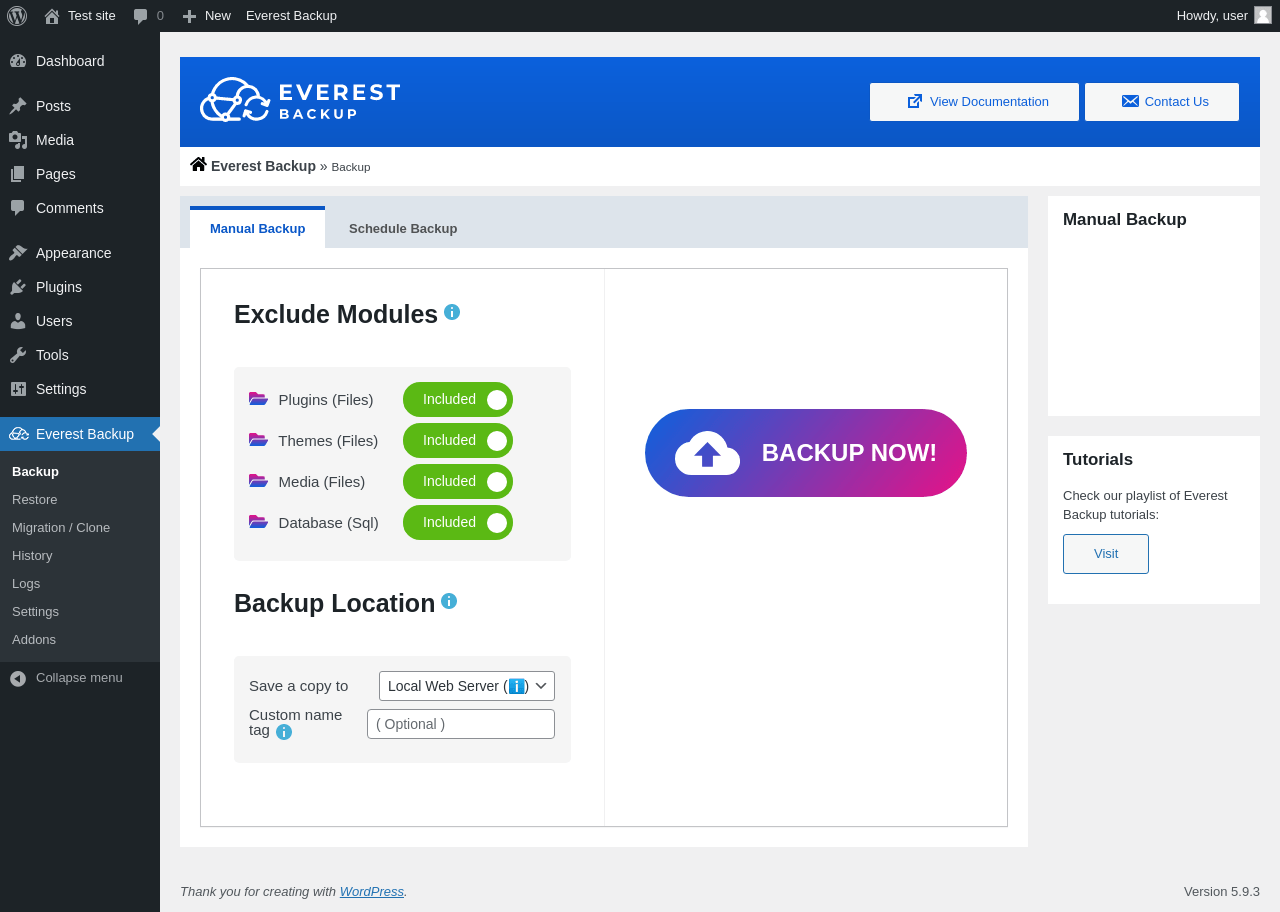Click the Custom name tag info icon
This screenshot has width=1280, height=912.
[284, 732]
